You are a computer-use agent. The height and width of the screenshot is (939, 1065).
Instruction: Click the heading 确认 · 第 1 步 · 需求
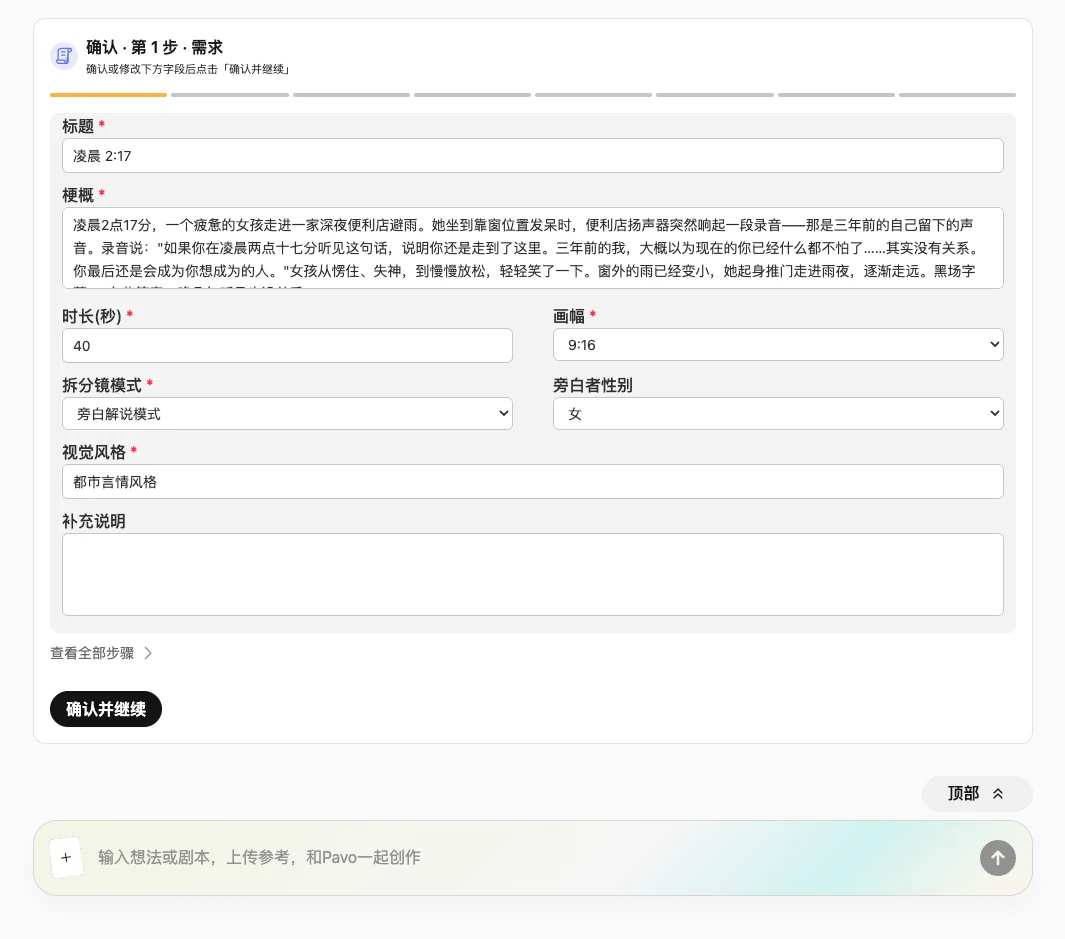[x=154, y=47]
